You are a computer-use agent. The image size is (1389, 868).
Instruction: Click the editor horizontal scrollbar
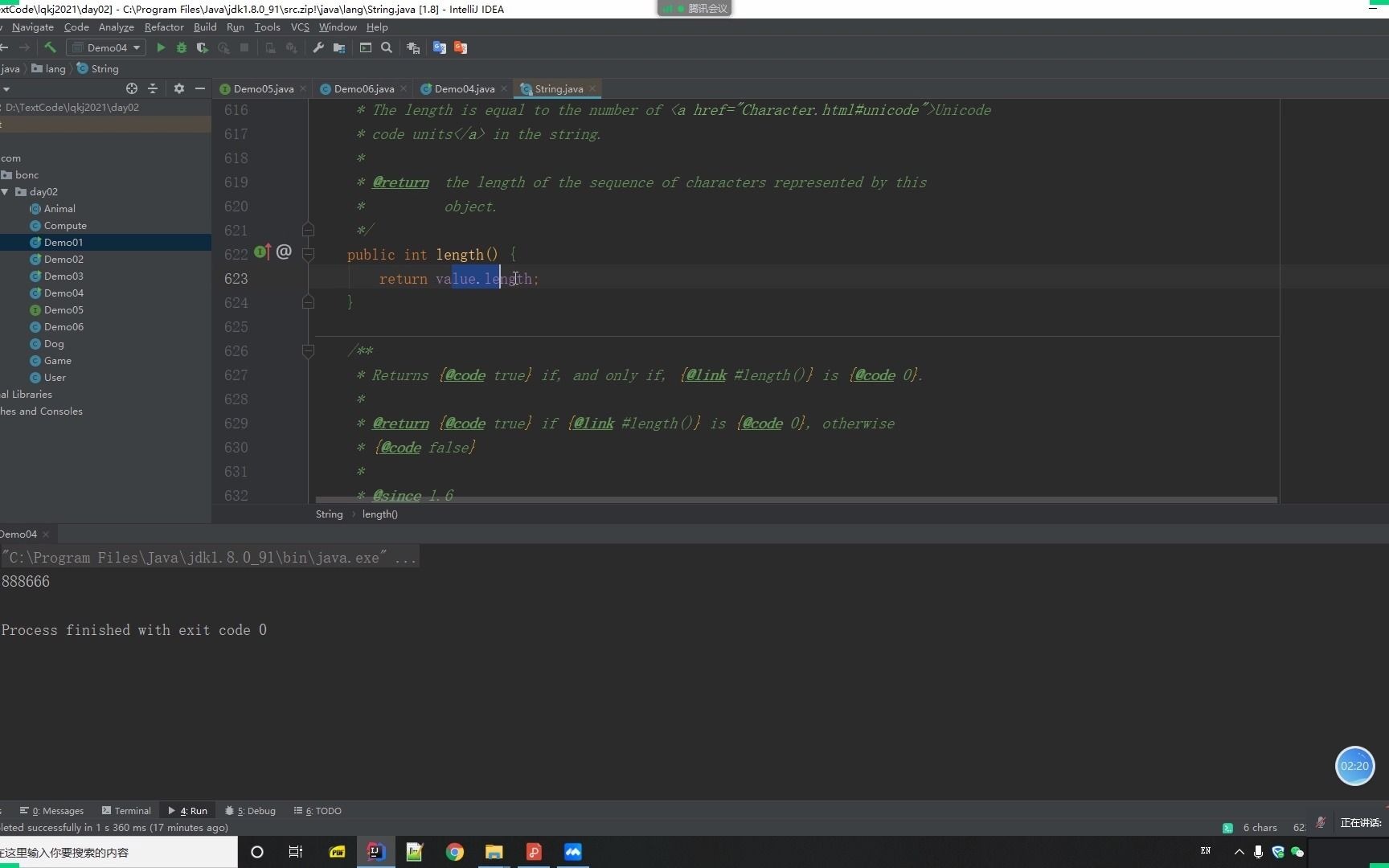[x=796, y=500]
